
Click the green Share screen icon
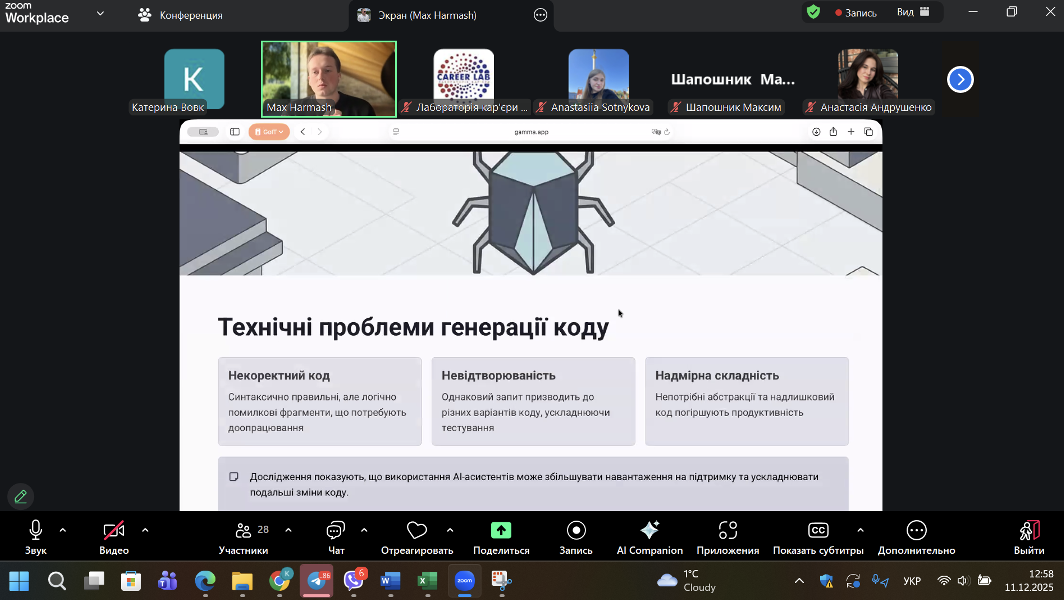pos(501,531)
